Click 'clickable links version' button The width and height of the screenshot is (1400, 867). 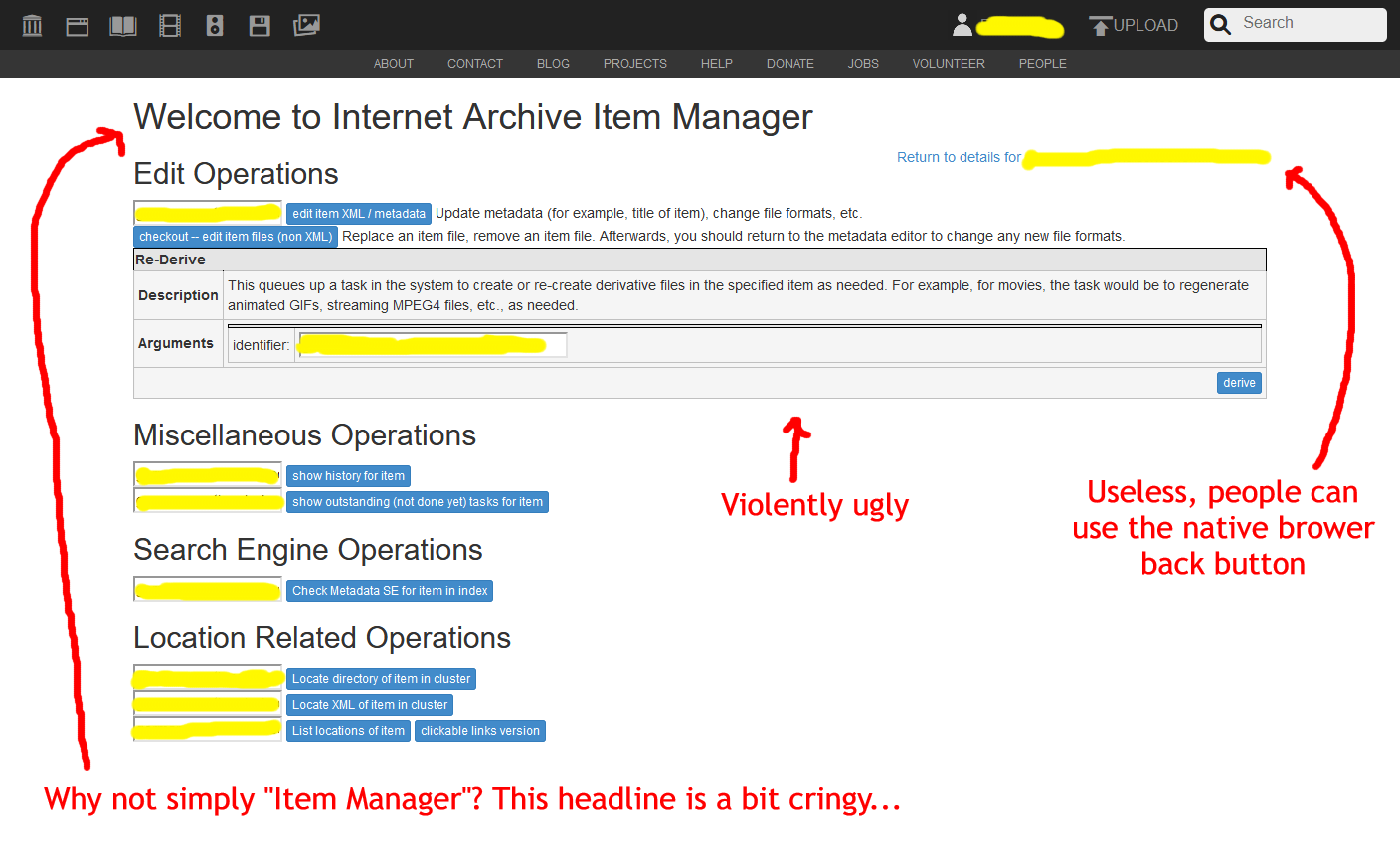[x=480, y=731]
